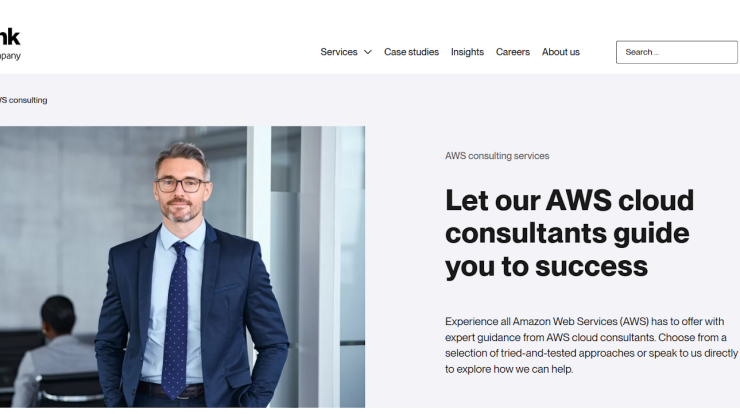Image resolution: width=740 pixels, height=414 pixels.
Task: Click the man's eyeglasses in the photo
Action: pos(181,185)
